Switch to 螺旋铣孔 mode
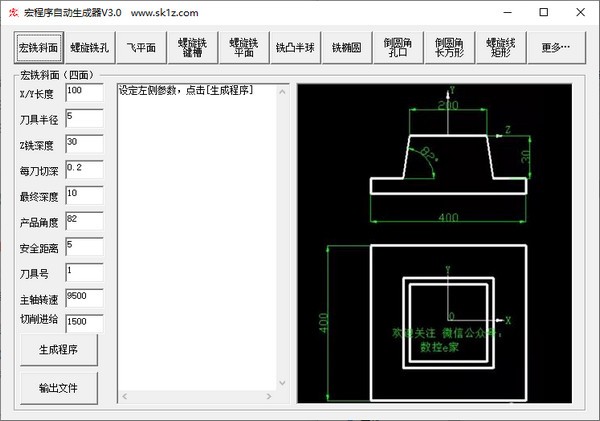The image size is (600, 421). [x=90, y=47]
